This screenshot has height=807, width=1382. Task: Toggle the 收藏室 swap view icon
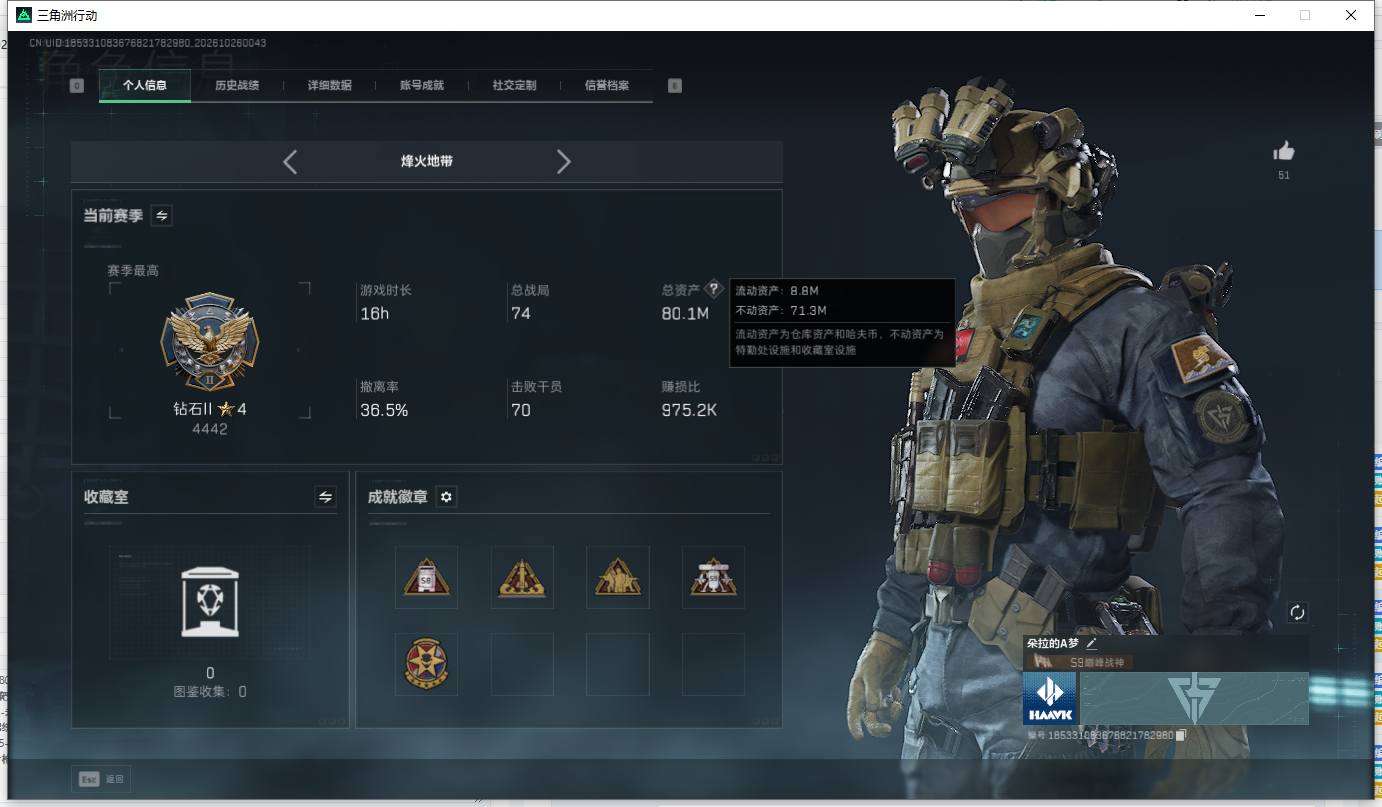coord(325,496)
